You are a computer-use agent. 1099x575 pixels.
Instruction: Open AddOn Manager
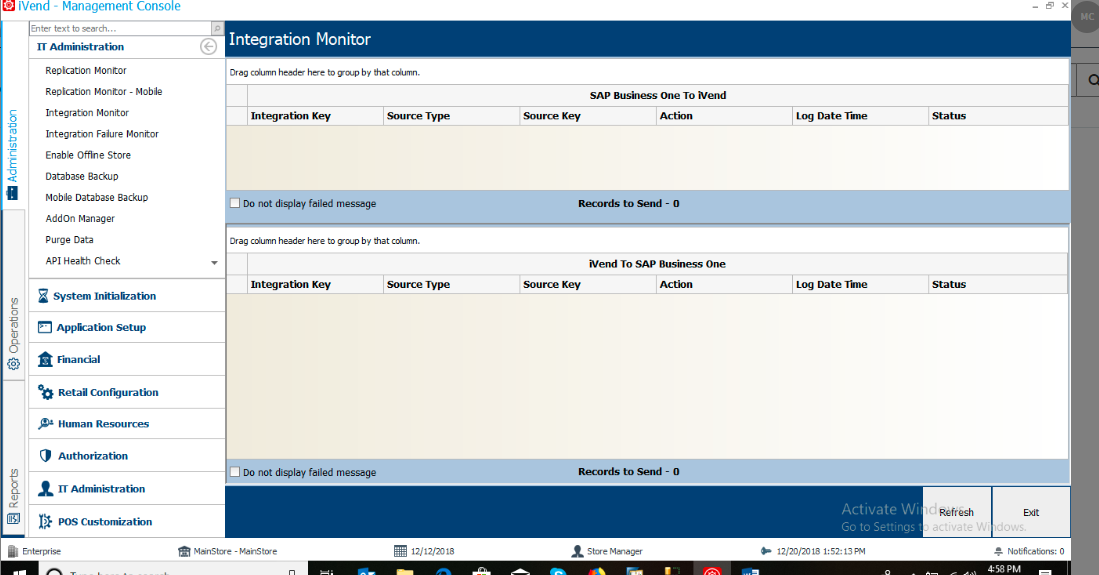click(x=80, y=219)
